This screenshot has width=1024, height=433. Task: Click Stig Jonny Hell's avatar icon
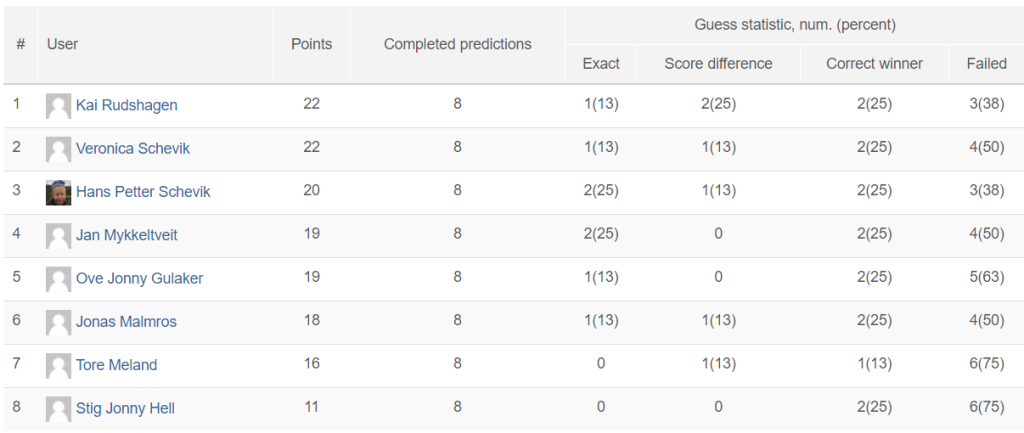[58, 409]
